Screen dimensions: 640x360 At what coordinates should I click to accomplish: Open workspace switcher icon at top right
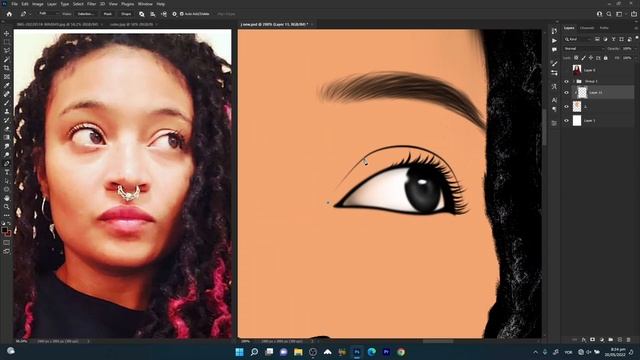pyautogui.click(x=620, y=14)
